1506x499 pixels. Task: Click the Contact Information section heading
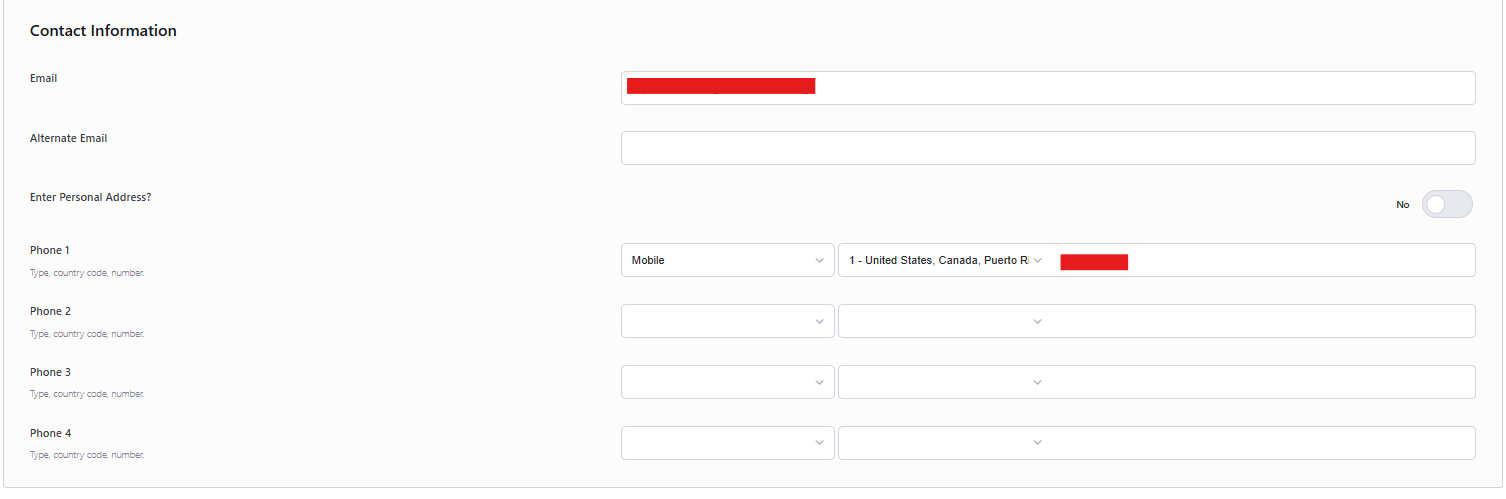(103, 31)
